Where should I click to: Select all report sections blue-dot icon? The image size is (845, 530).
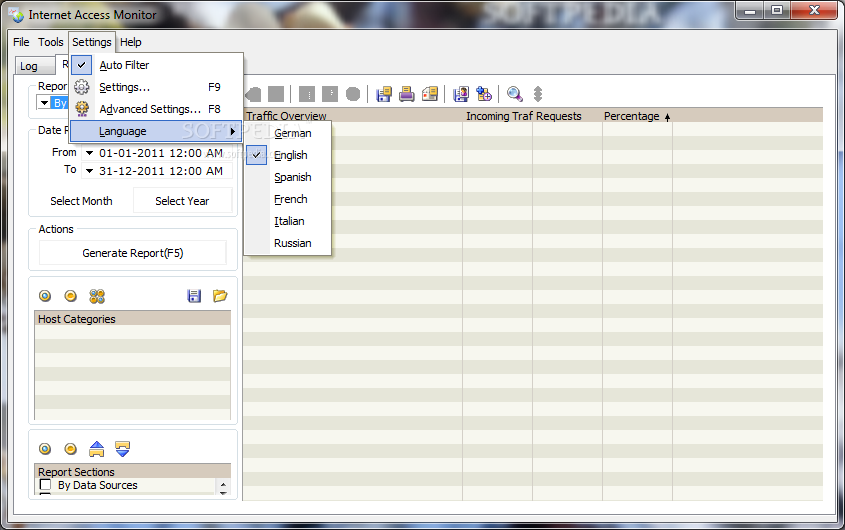click(45, 449)
